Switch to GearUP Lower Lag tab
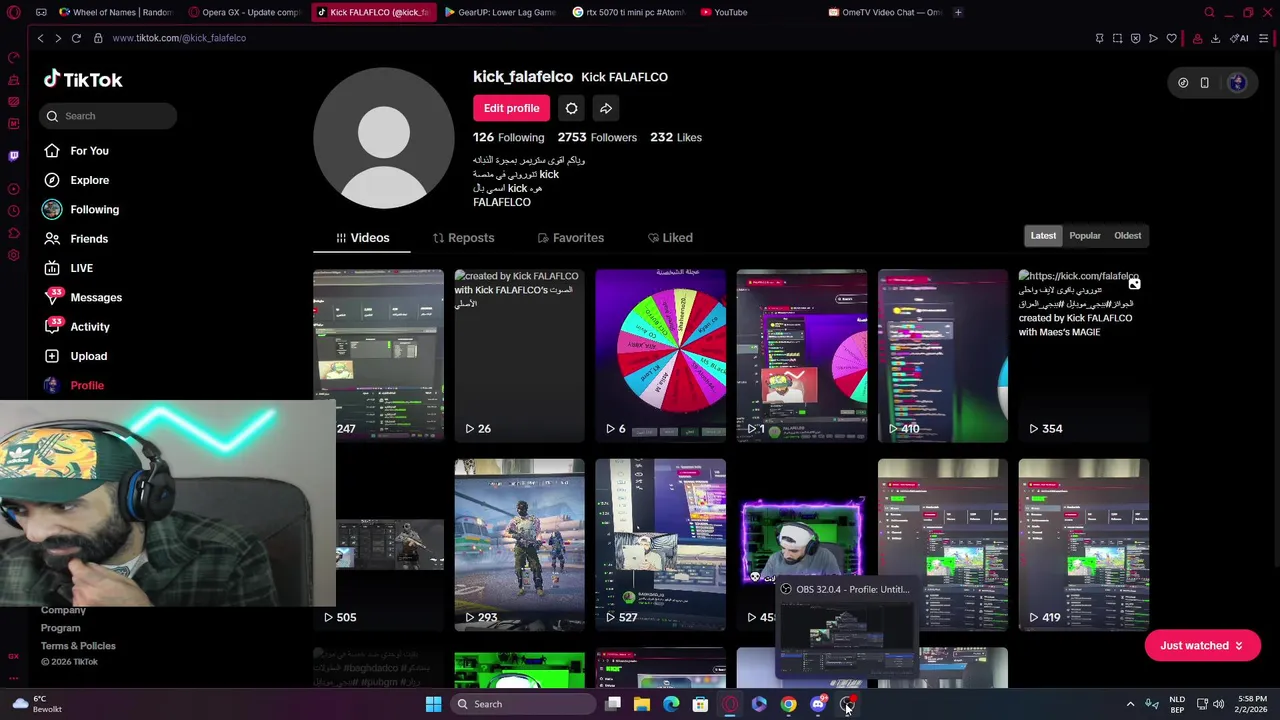Screen dimensions: 1280x720 [500, 12]
